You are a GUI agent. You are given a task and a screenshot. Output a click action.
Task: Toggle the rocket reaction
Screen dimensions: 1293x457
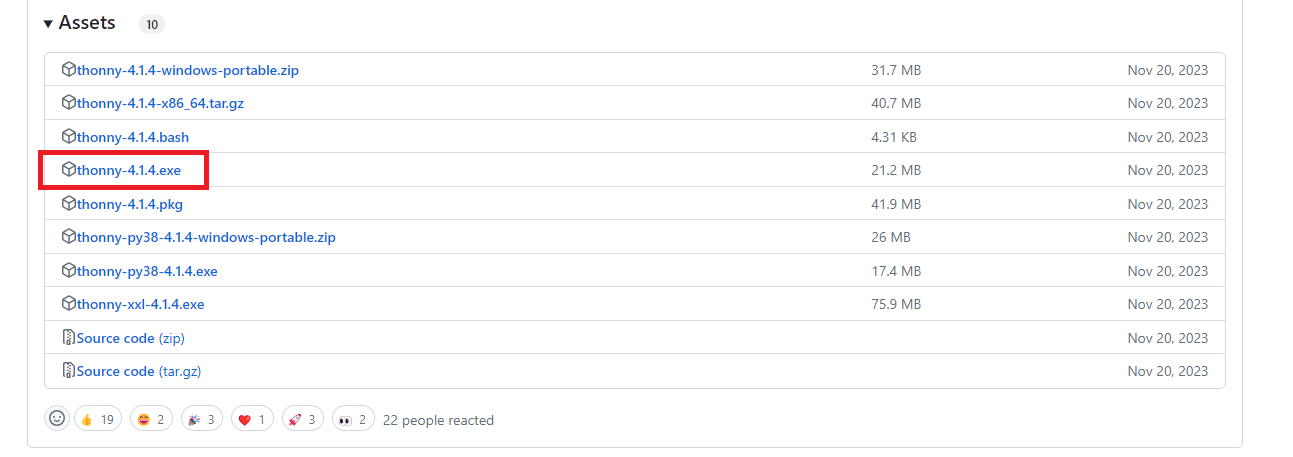pos(303,420)
